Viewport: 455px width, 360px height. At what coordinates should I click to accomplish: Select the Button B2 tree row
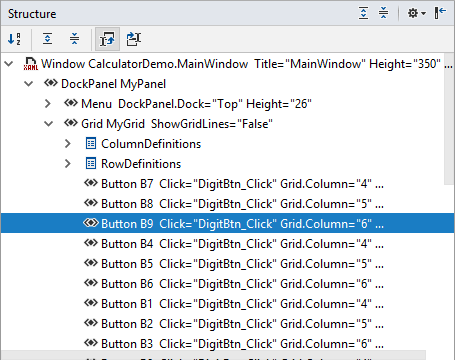[x=227, y=324]
